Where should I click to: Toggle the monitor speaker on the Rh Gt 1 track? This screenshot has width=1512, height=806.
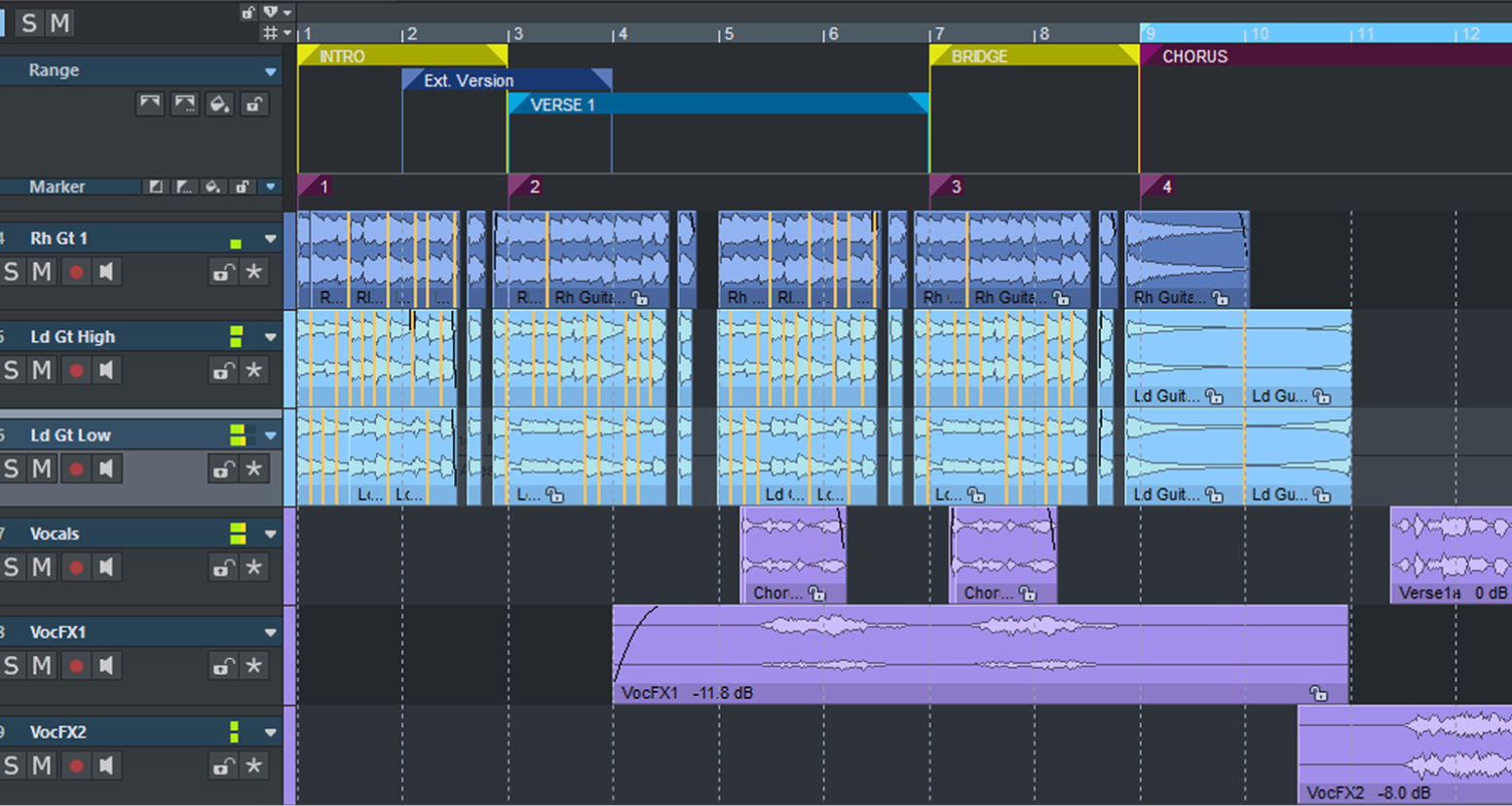coord(107,272)
